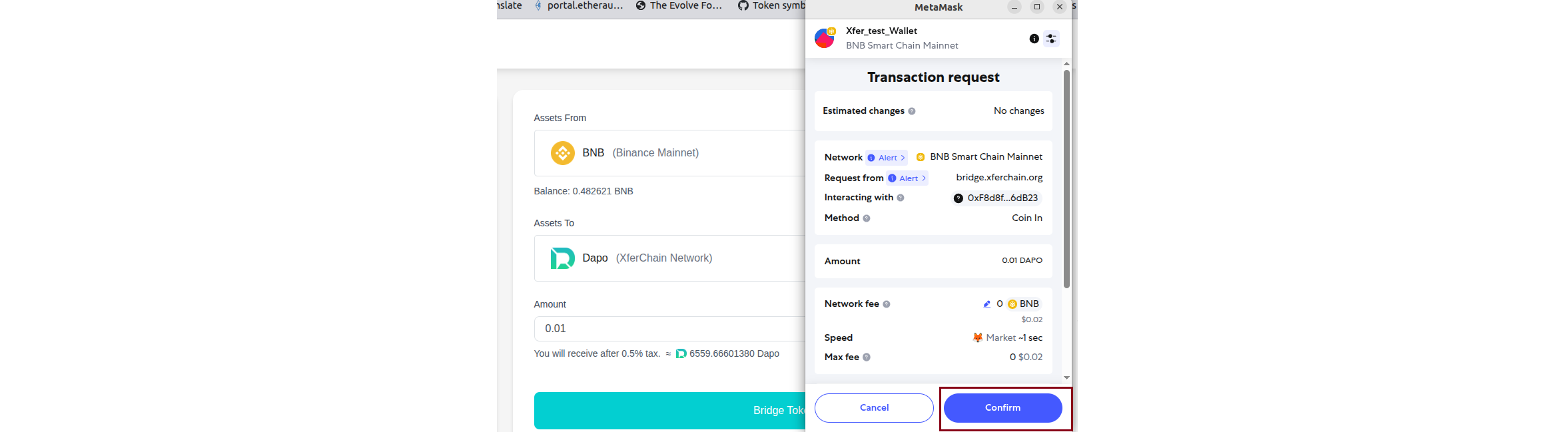Click the BNB badge beside BNB Smart Chain Mainnet
The width and height of the screenshot is (1568, 432).
(920, 156)
